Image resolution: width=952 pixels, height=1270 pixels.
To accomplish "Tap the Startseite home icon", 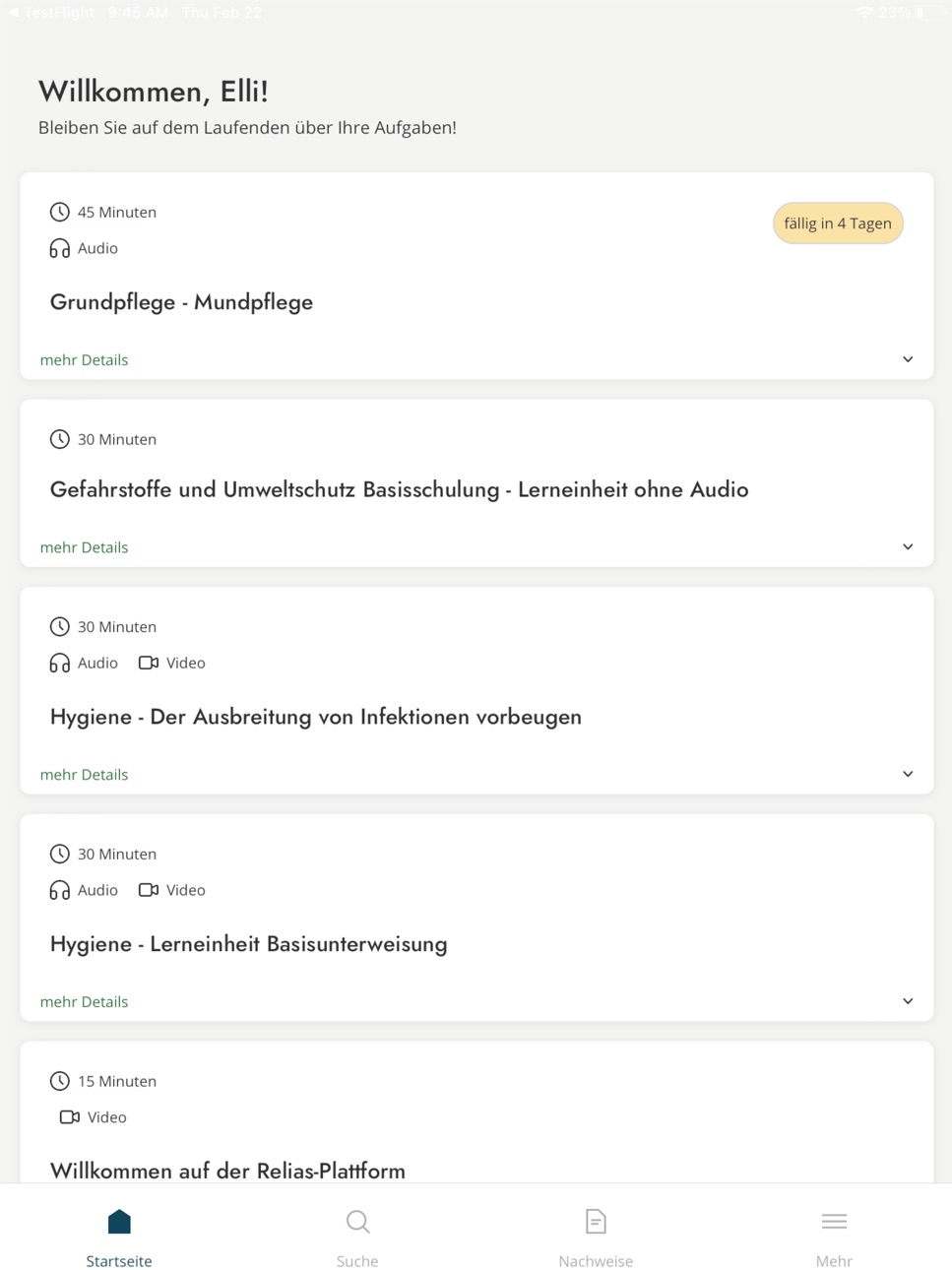I will (x=119, y=1222).
